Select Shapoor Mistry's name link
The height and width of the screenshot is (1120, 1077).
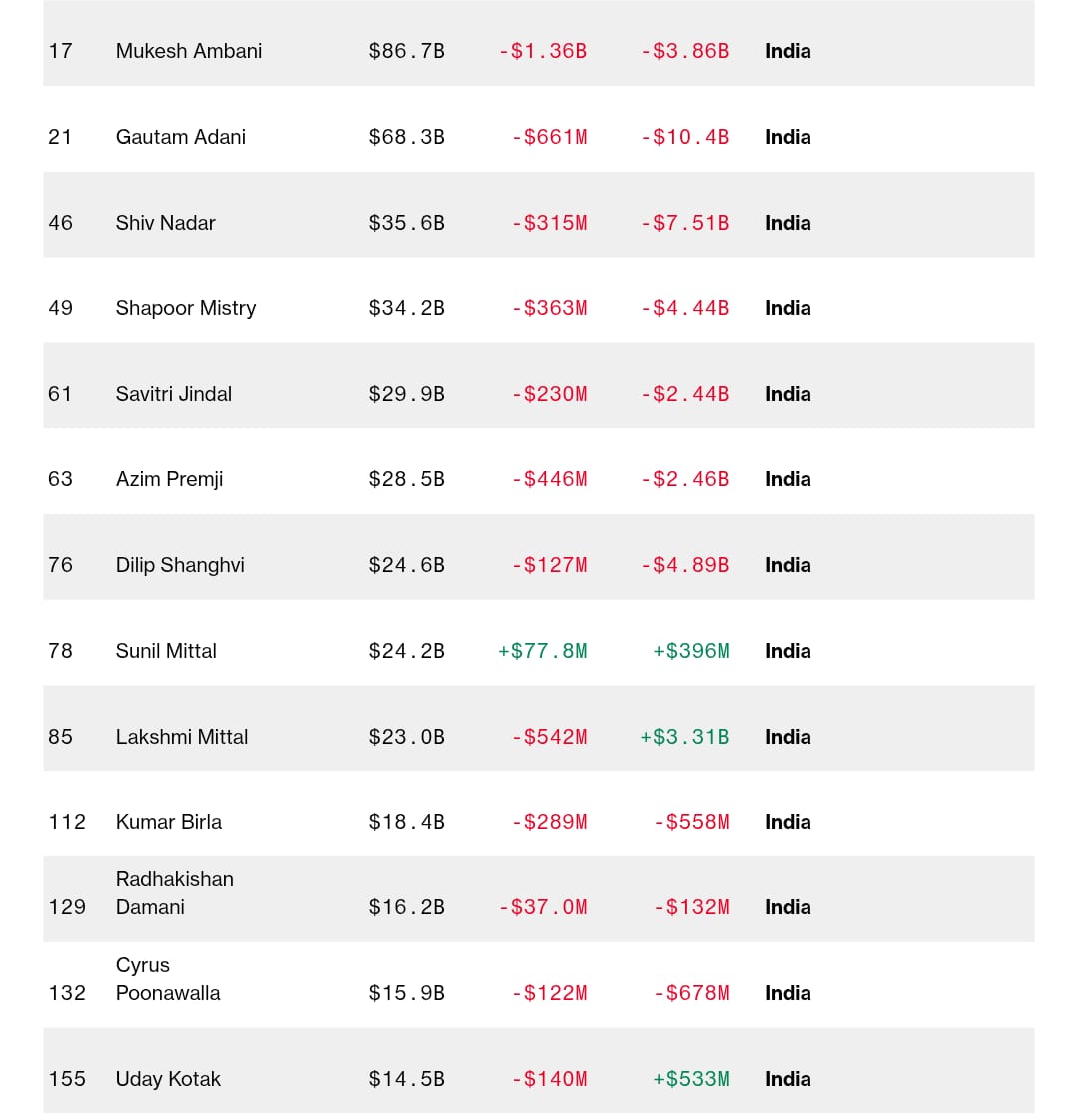tap(186, 308)
